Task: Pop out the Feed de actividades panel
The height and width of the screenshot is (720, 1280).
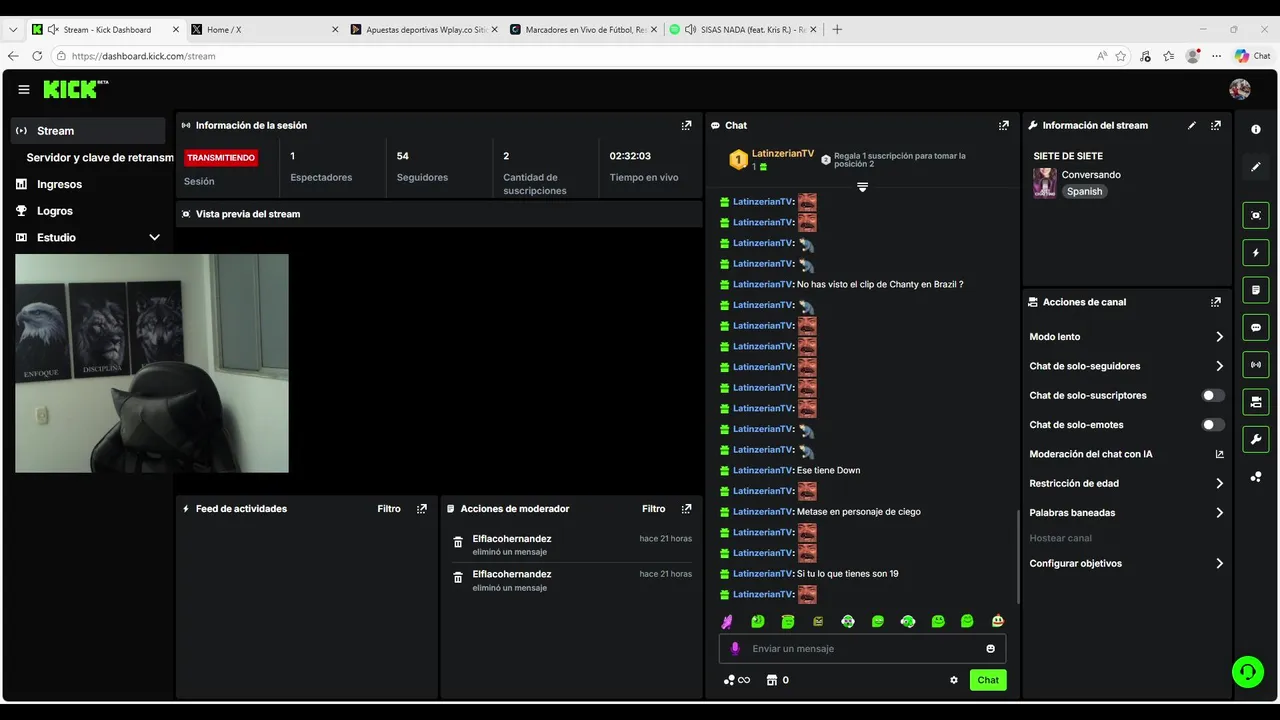Action: [x=422, y=509]
